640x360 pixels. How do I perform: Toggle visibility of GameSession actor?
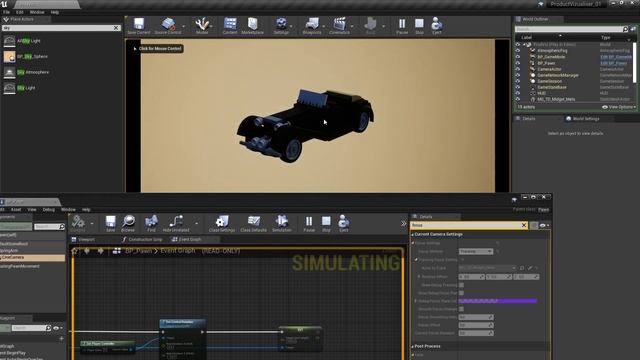point(518,81)
